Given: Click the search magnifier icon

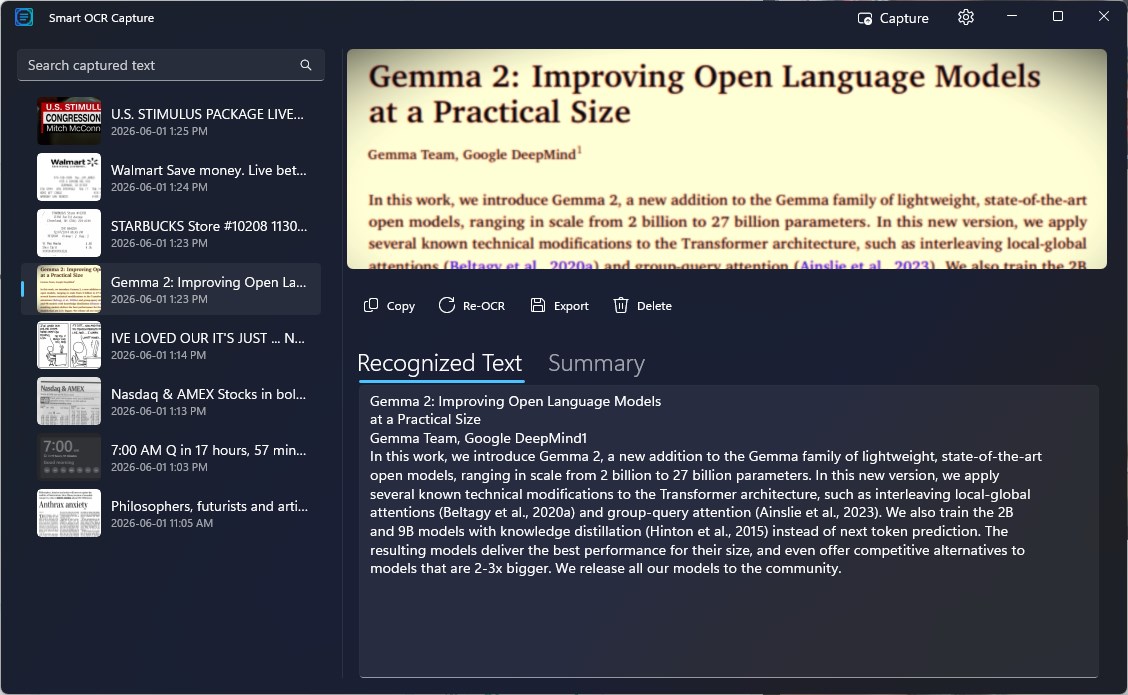Looking at the screenshot, I should click(306, 65).
